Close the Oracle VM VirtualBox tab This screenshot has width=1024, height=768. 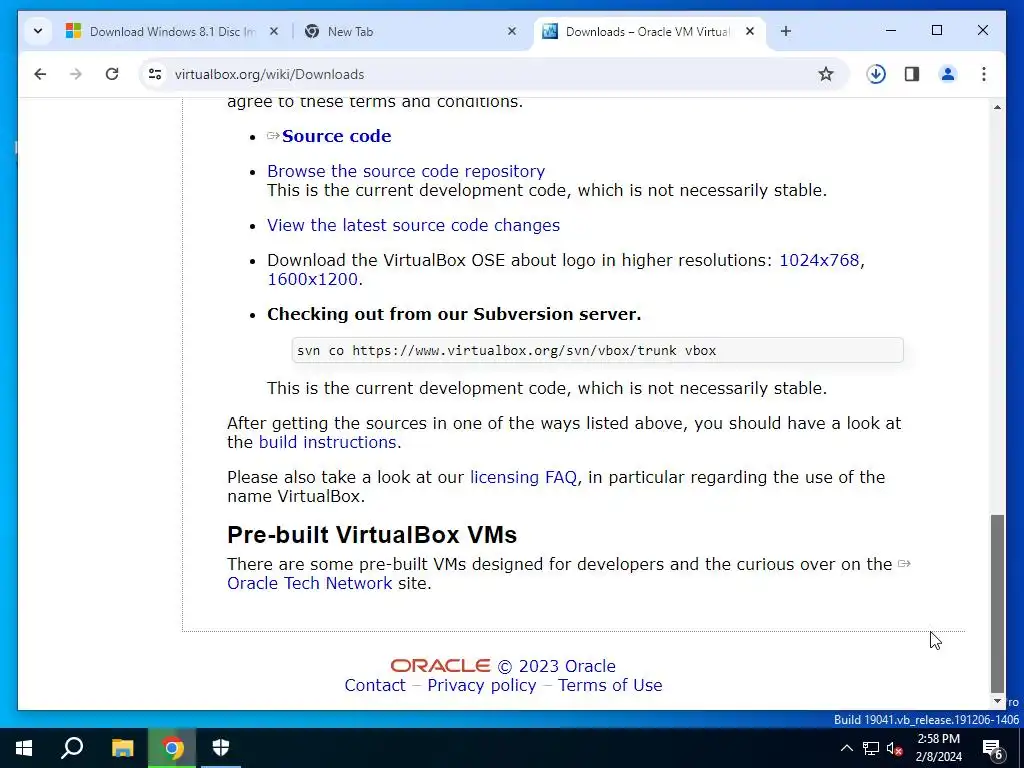(750, 31)
